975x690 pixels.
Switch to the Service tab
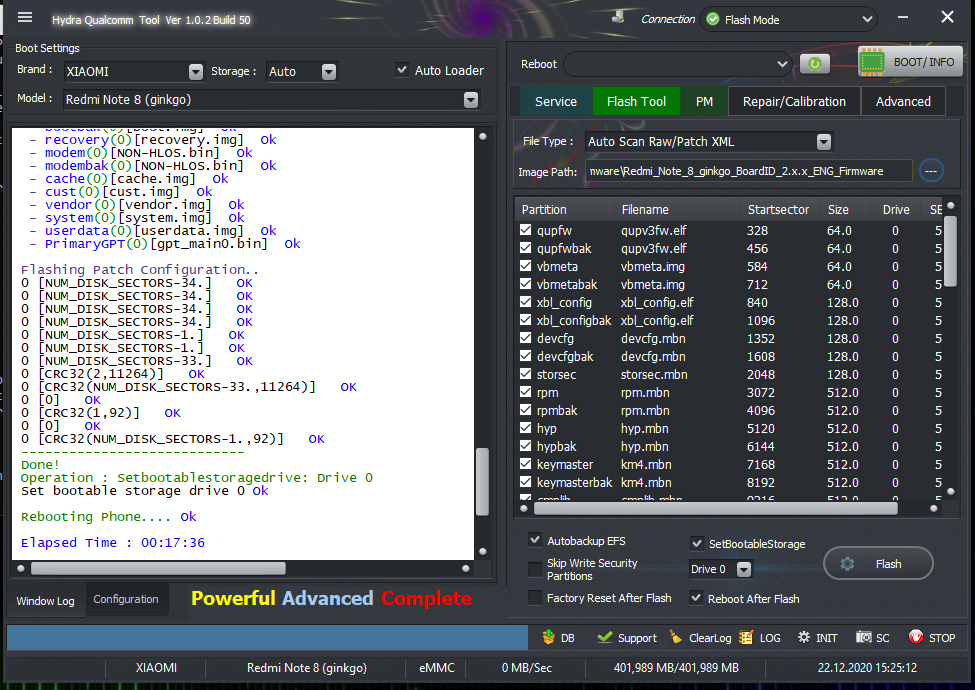point(555,101)
